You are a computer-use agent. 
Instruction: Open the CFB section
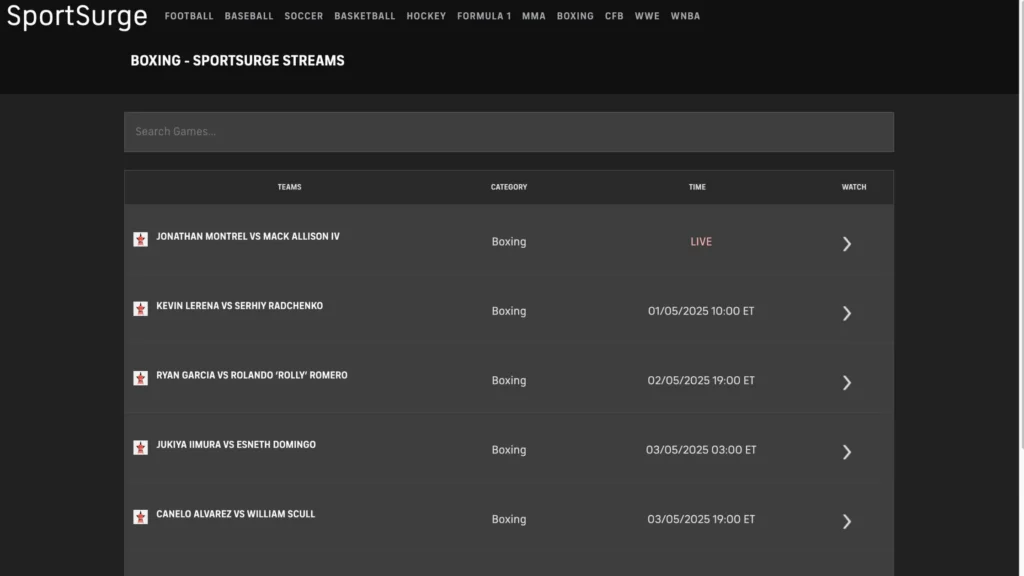click(x=614, y=16)
